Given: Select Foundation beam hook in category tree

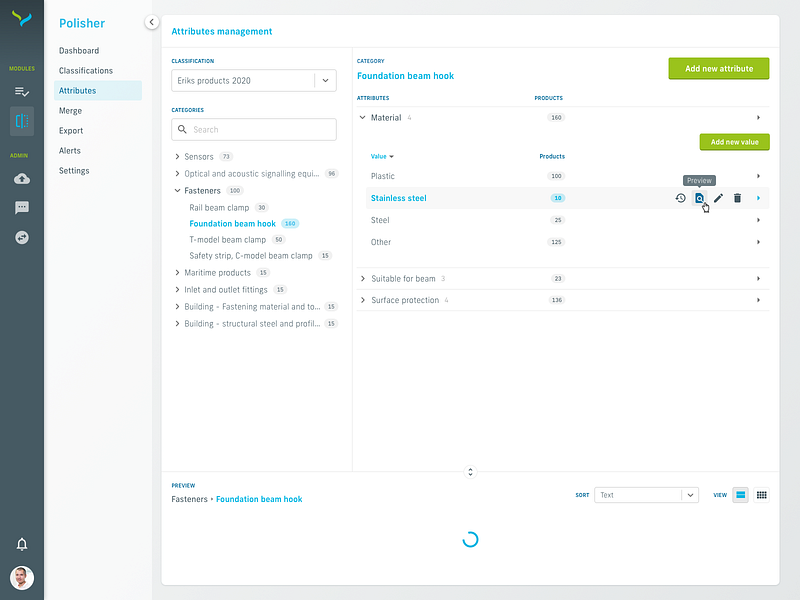Looking at the screenshot, I should 232,223.
